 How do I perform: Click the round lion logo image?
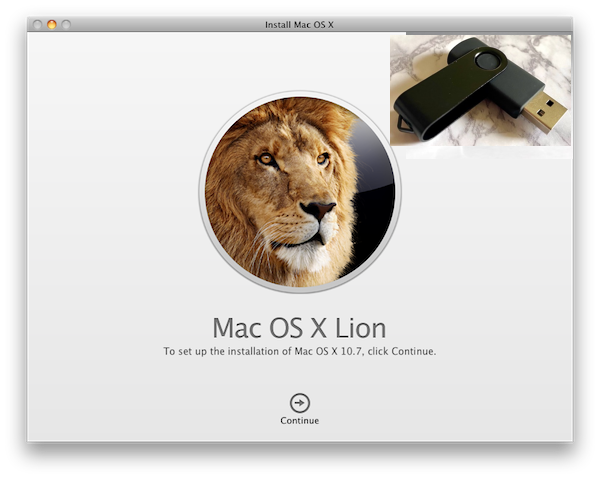300,192
